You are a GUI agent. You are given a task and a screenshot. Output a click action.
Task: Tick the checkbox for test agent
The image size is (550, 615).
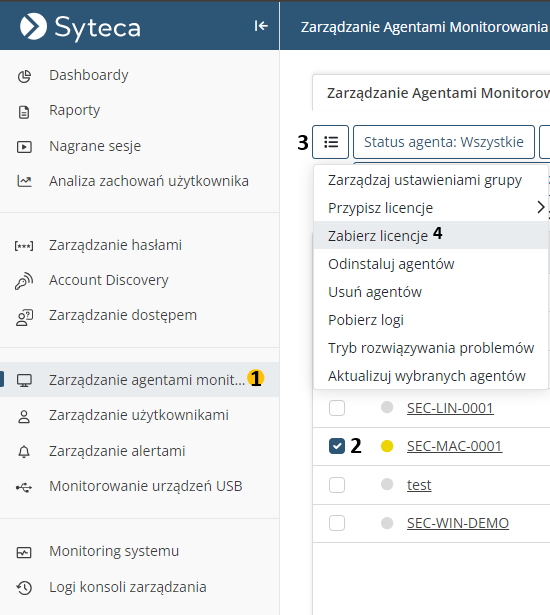tap(337, 485)
